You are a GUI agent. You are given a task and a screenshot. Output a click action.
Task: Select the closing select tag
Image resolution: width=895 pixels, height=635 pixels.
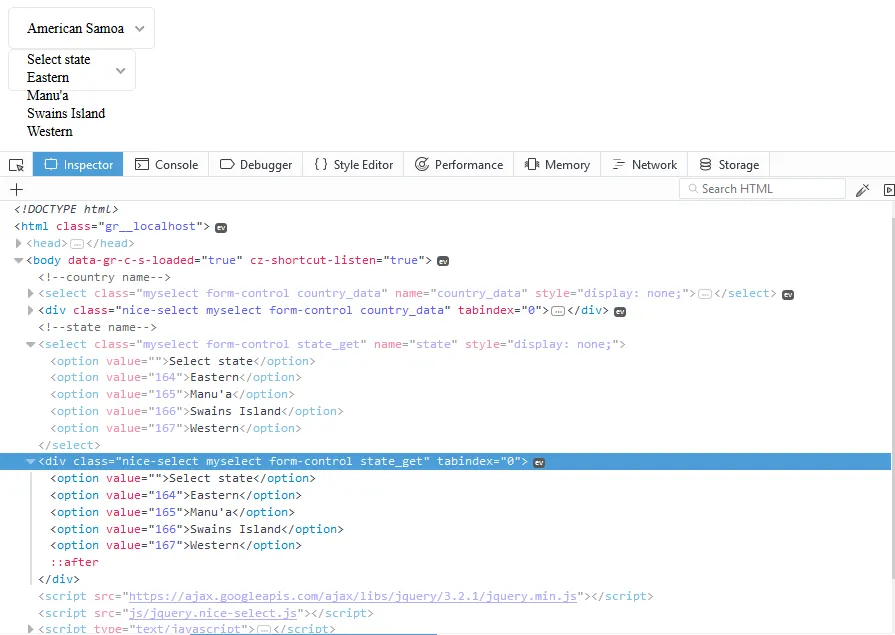point(69,445)
